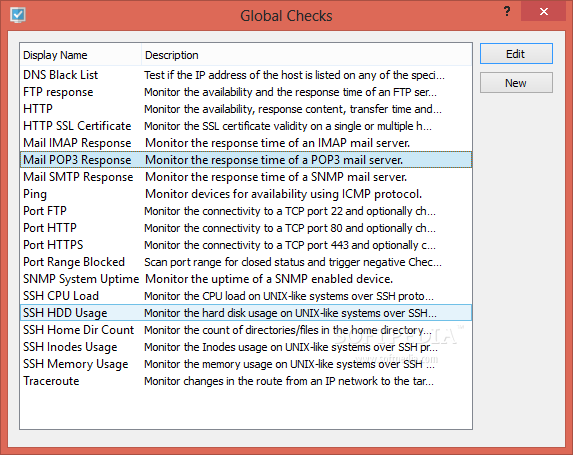Click the New button
Screen dimensions: 573x455
(x=516, y=83)
